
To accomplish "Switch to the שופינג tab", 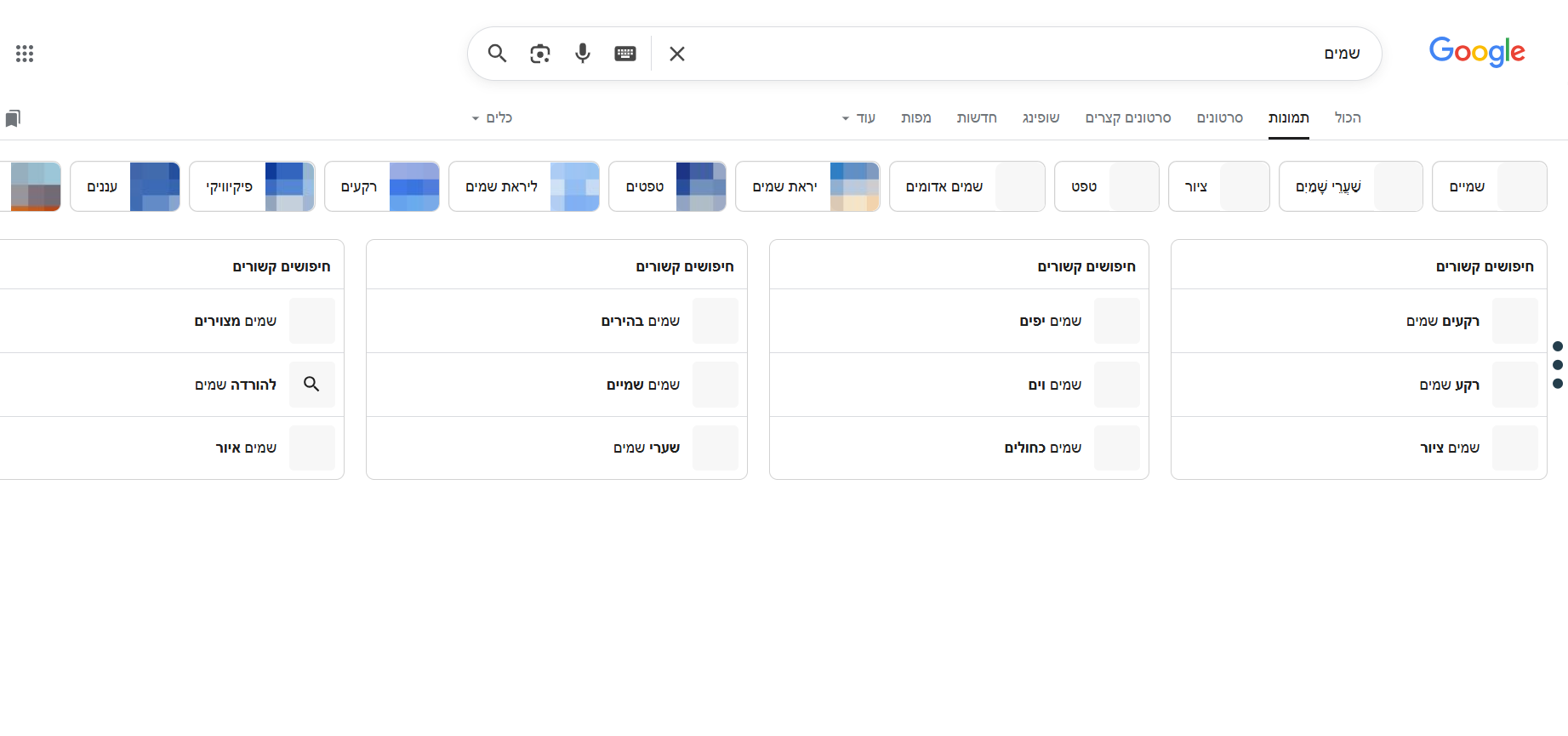I will click(1041, 117).
